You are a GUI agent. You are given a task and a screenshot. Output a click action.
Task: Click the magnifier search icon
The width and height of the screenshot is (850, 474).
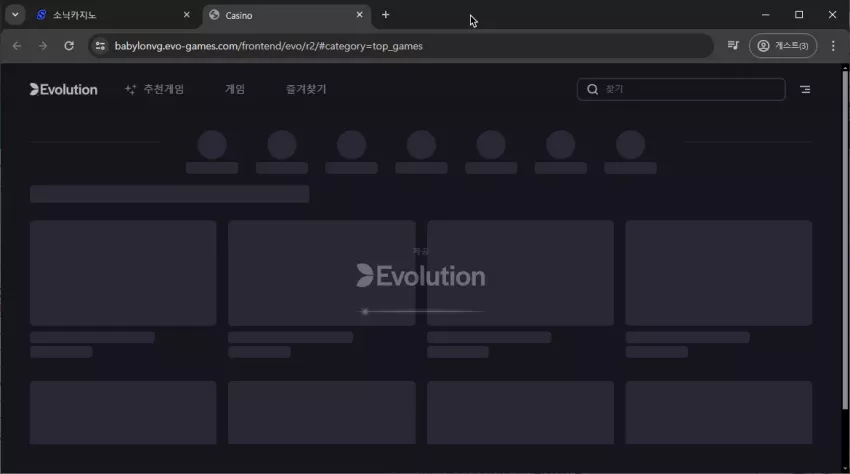pos(593,89)
